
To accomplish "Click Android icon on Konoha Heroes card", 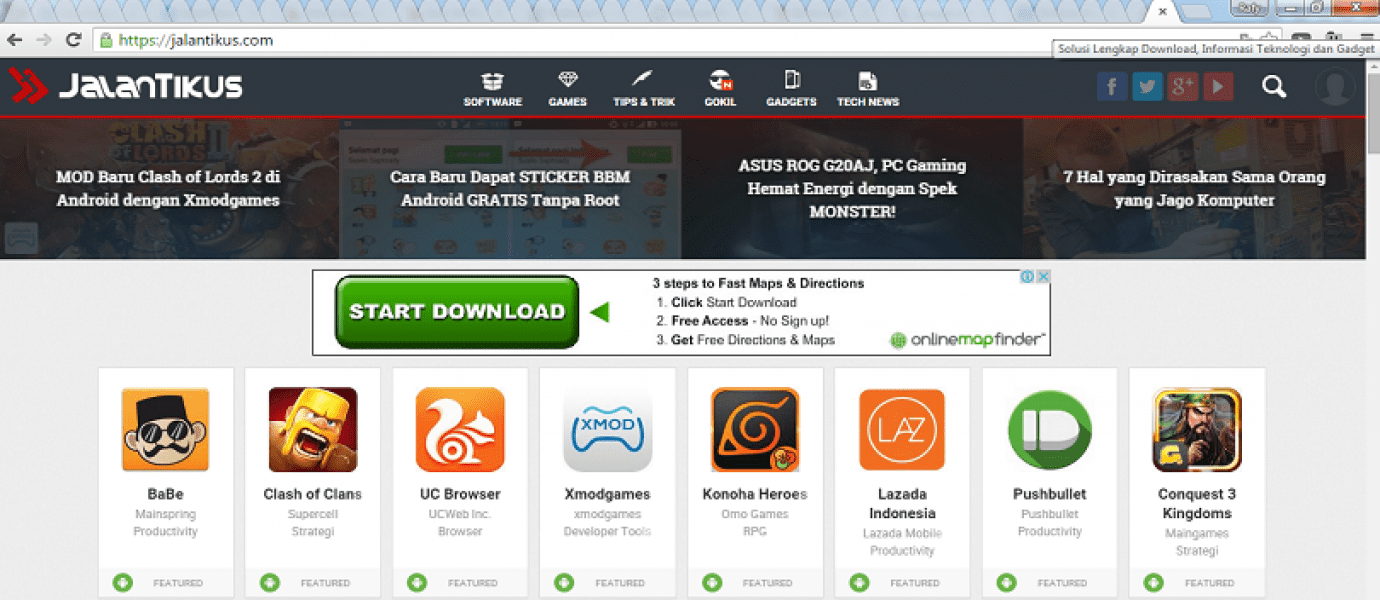I will point(712,582).
